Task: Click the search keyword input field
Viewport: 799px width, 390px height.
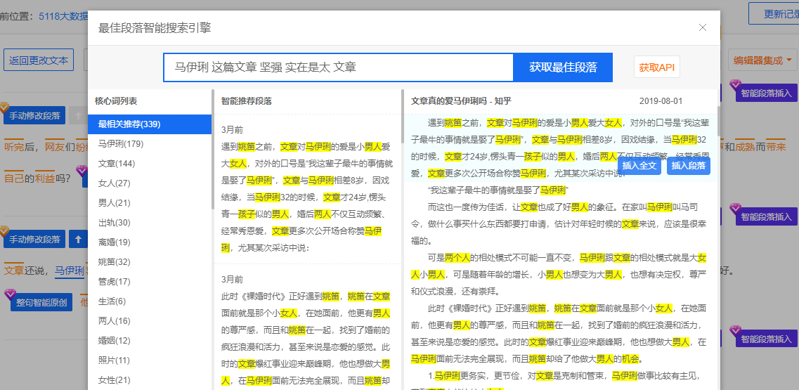Action: (x=338, y=67)
